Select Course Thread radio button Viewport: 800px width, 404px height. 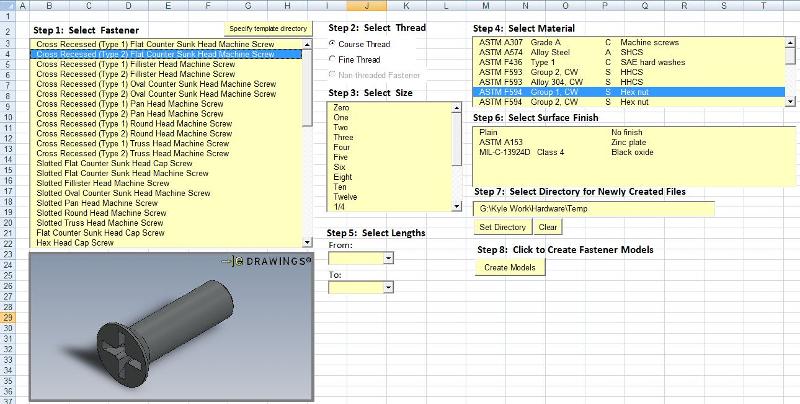pyautogui.click(x=332, y=44)
